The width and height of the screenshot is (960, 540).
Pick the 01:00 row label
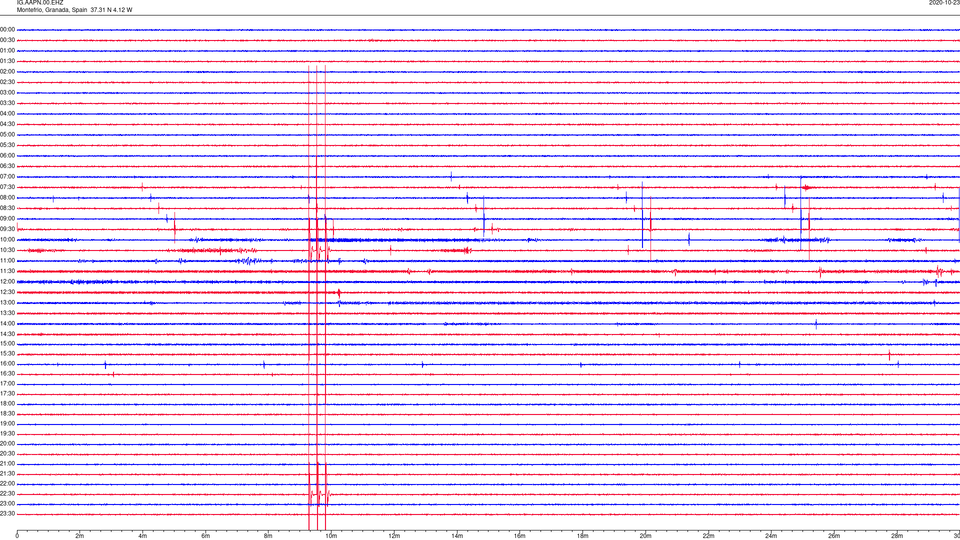pos(7,51)
